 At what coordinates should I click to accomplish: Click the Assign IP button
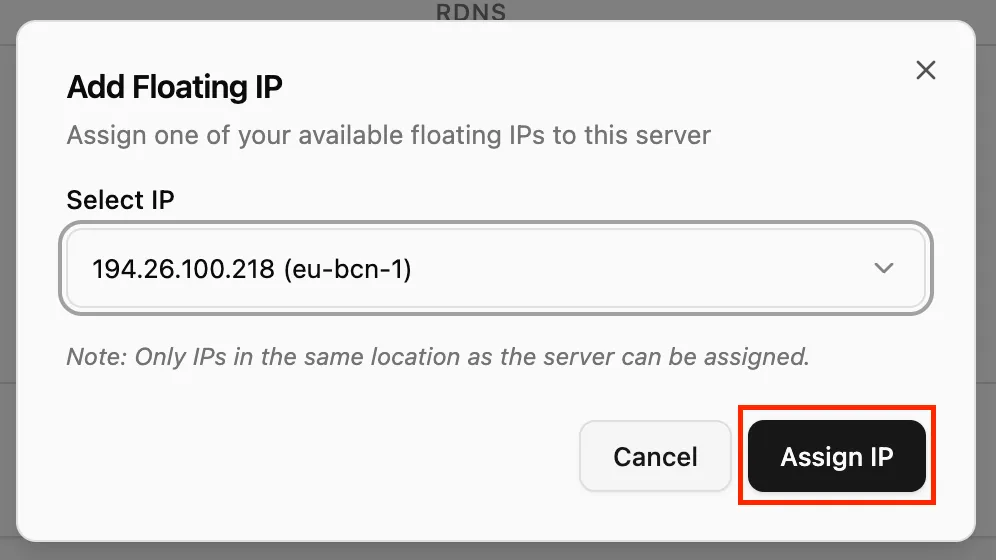click(x=836, y=457)
